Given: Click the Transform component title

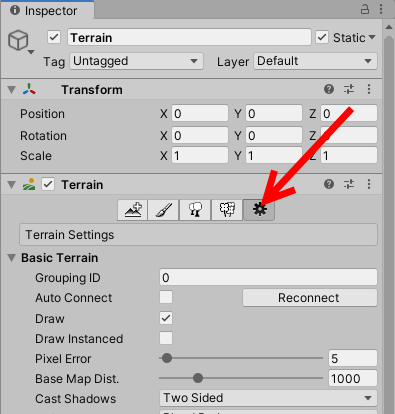Looking at the screenshot, I should tap(92, 90).
